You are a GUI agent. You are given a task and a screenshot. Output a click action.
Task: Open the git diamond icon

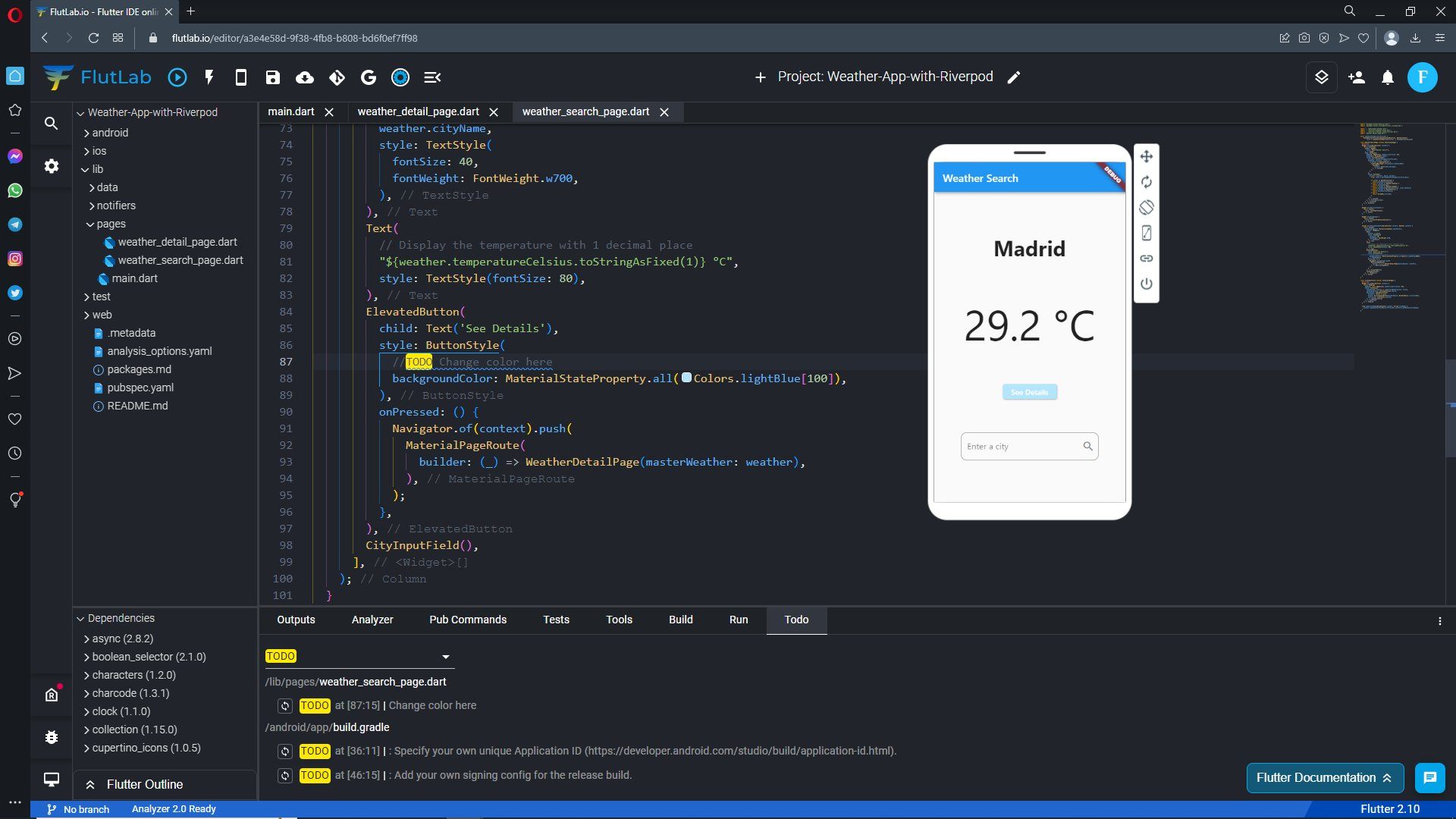337,77
